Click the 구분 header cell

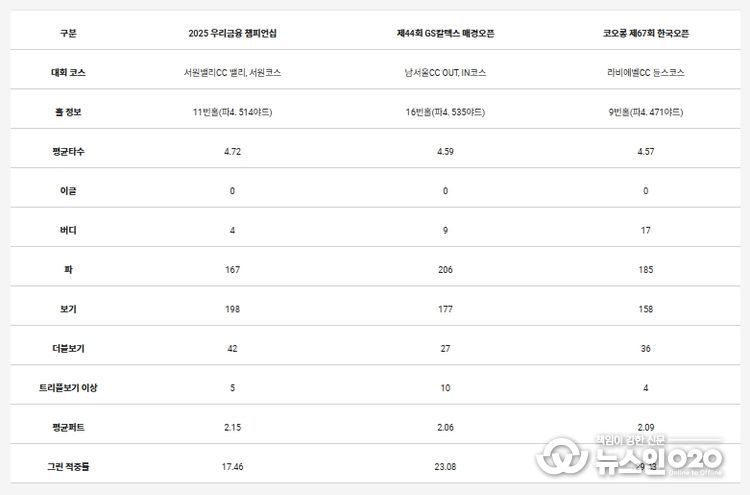[68, 33]
